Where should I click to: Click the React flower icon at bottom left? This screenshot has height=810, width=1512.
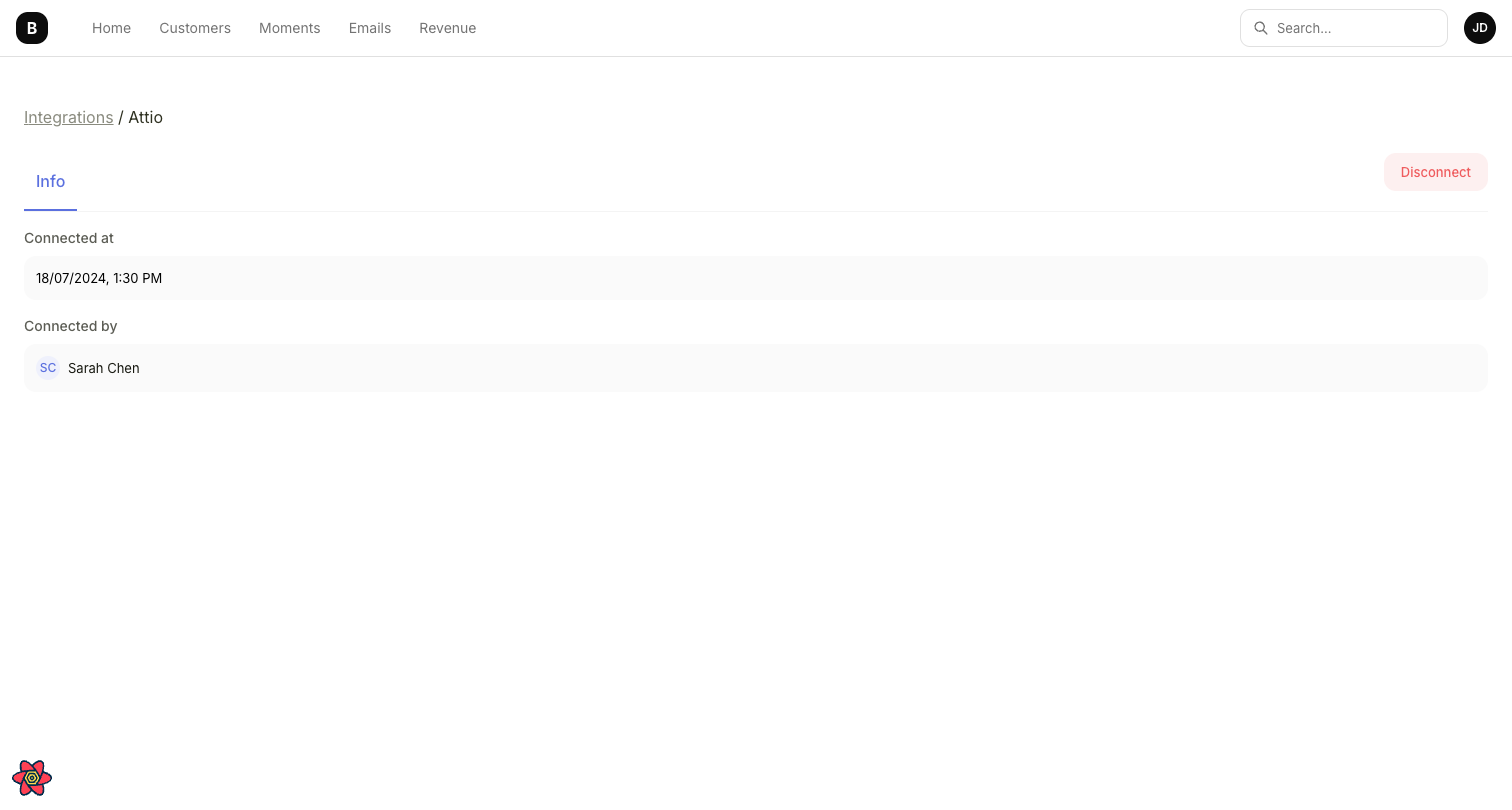[31, 777]
